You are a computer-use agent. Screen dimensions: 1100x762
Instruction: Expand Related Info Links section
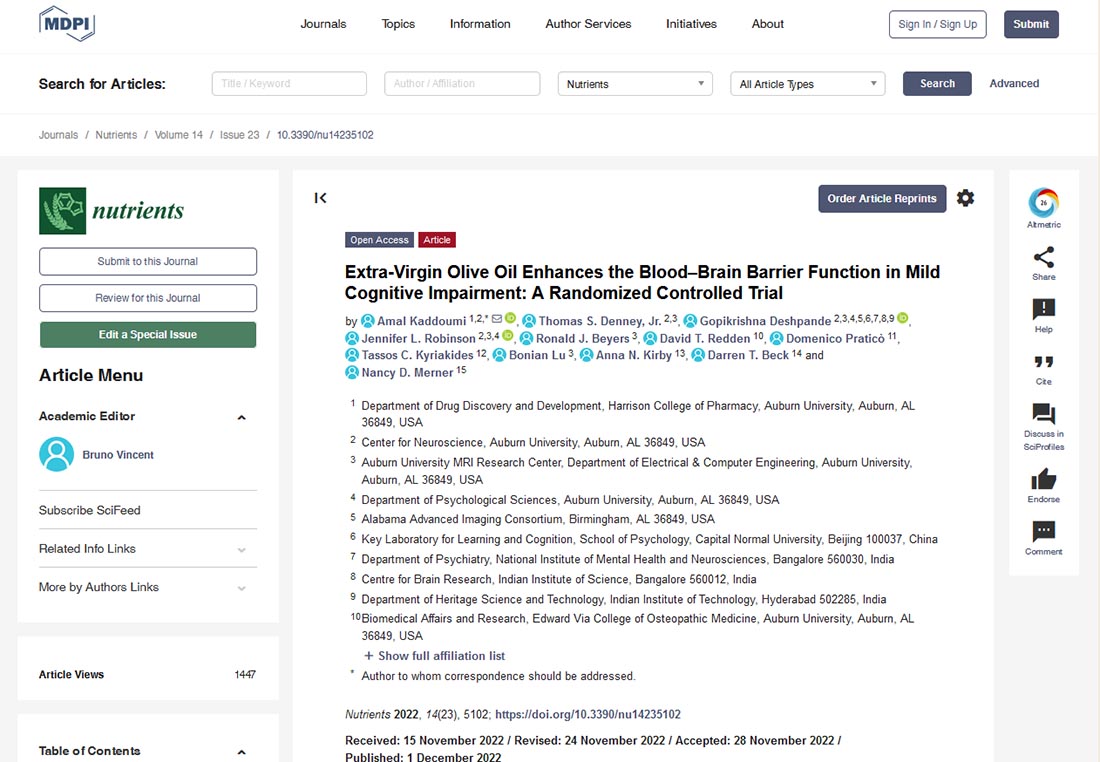click(x=241, y=549)
